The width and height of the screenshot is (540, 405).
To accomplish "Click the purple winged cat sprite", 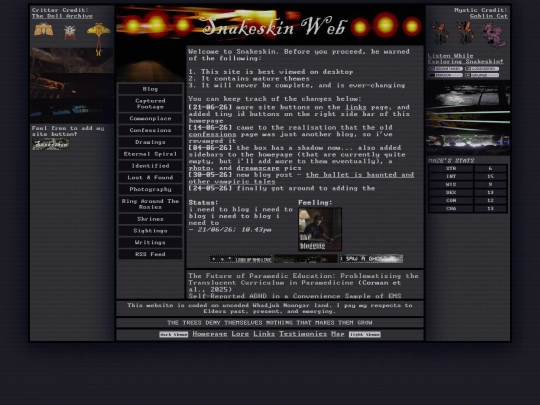I will [494, 35].
